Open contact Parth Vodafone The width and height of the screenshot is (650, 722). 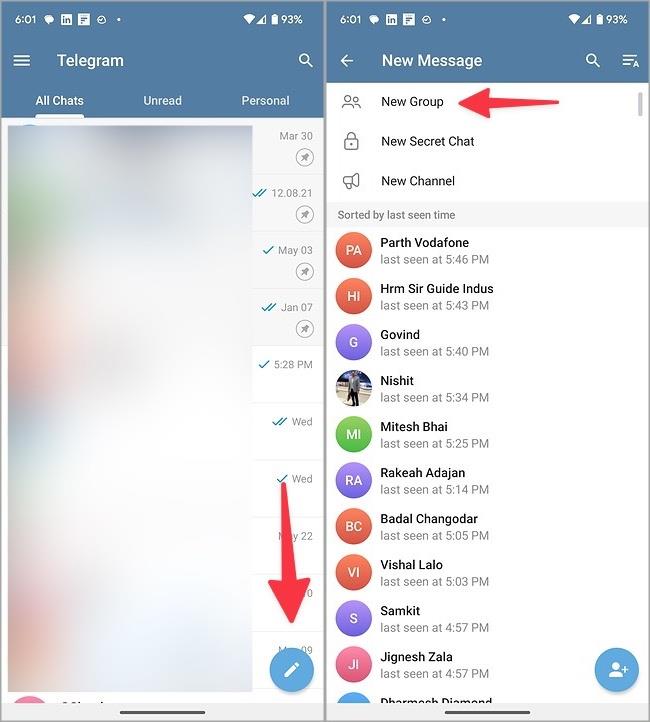coord(488,250)
